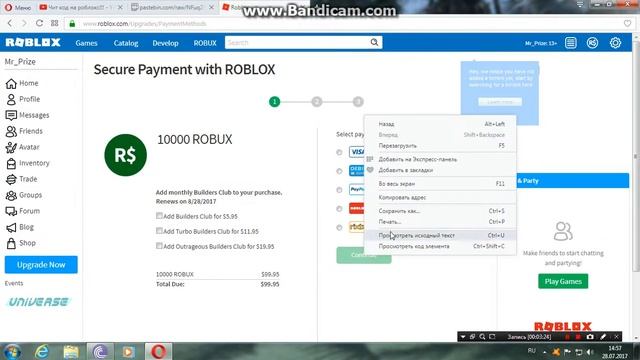This screenshot has width=640, height=360.
Task: Open Catalog in the top navigation
Action: coord(126,43)
